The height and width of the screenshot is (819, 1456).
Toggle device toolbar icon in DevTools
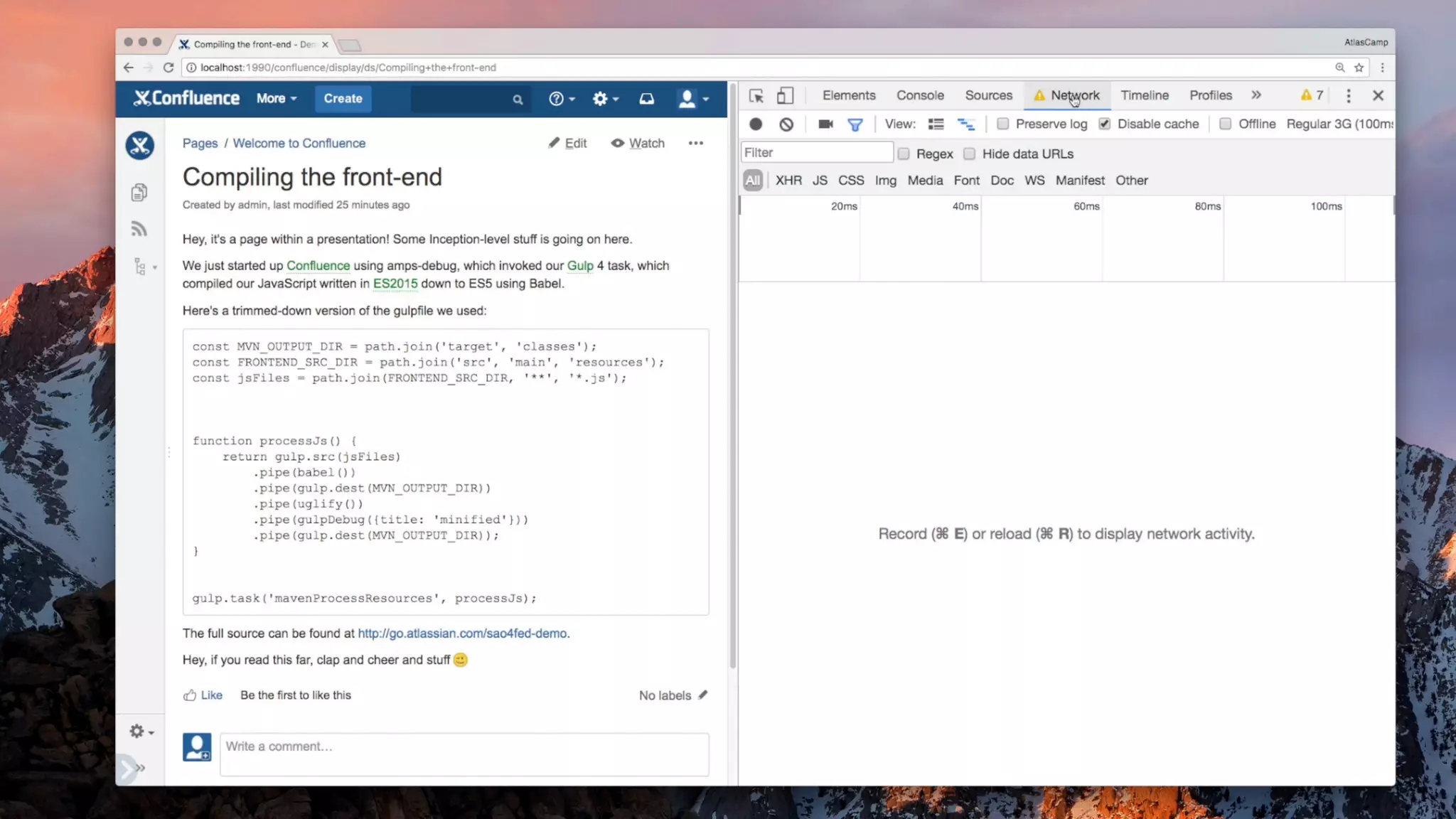[785, 96]
